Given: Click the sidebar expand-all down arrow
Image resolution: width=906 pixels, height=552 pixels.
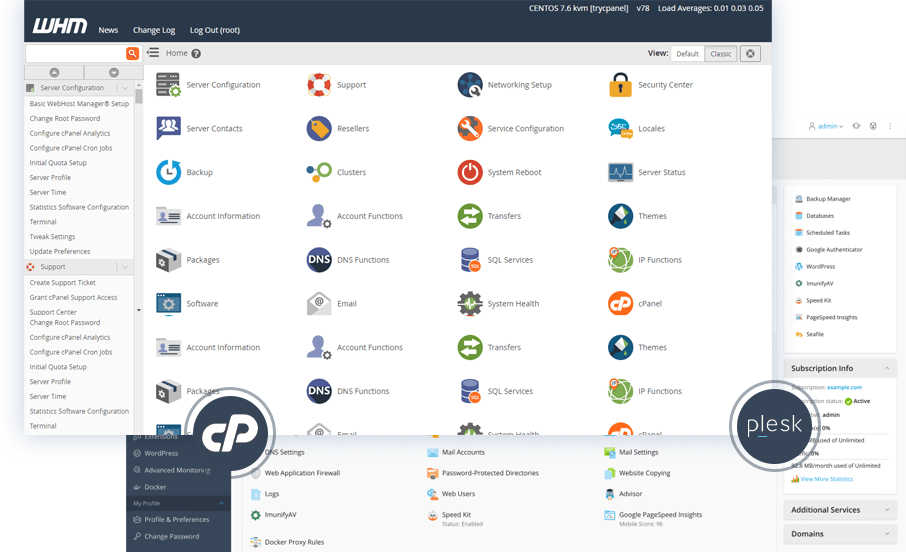Looking at the screenshot, I should (x=114, y=72).
